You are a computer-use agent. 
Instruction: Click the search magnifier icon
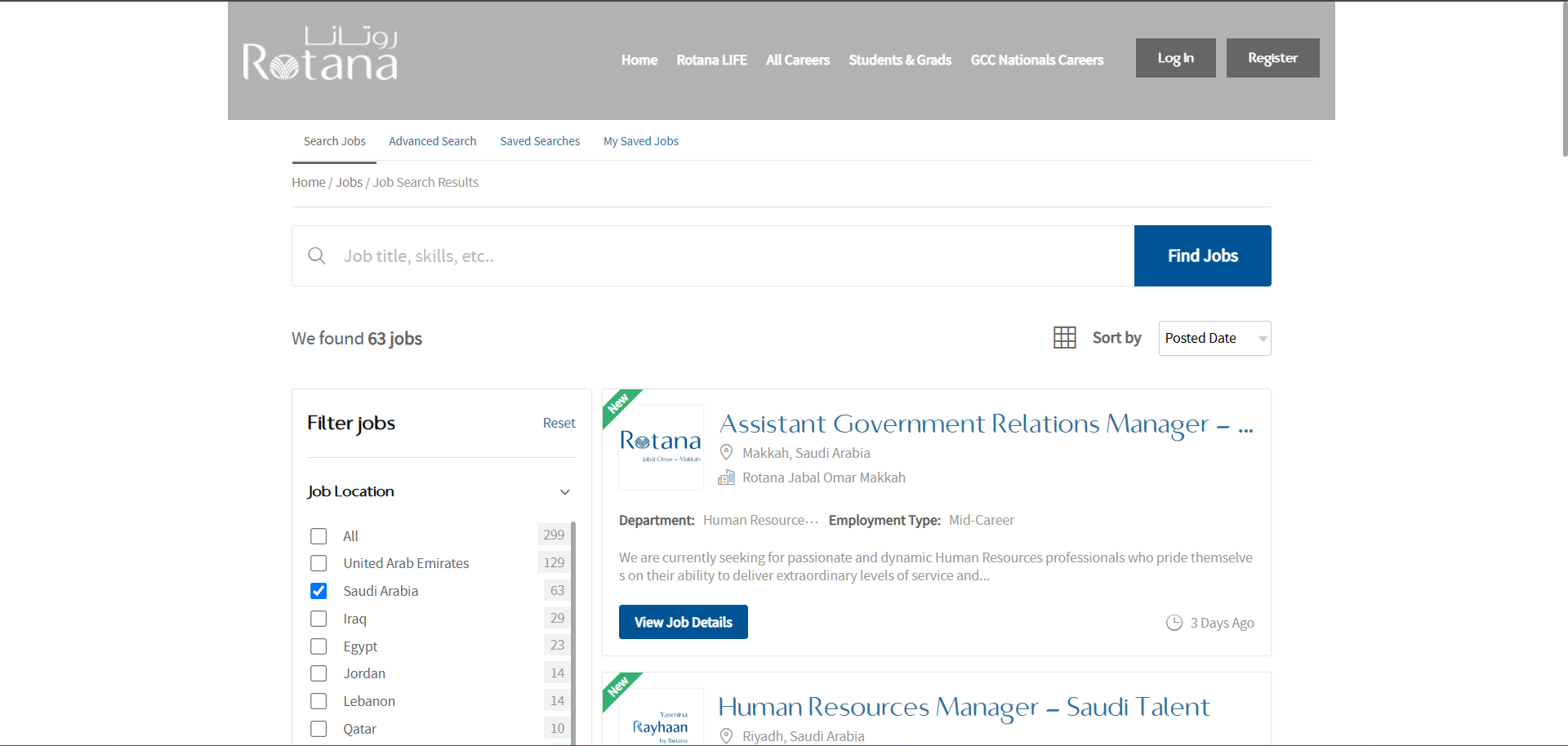click(317, 256)
